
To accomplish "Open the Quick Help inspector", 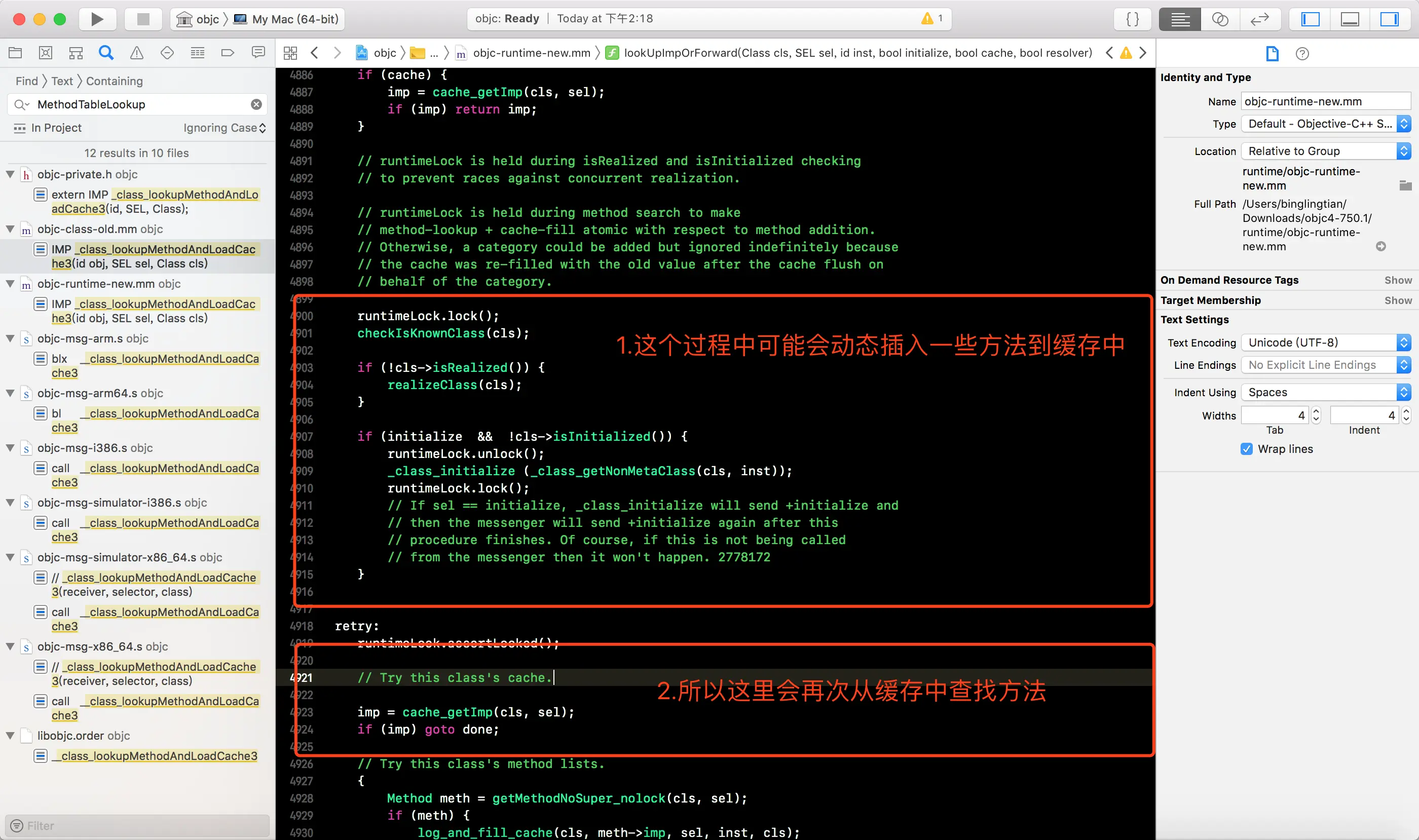I will coord(1302,54).
